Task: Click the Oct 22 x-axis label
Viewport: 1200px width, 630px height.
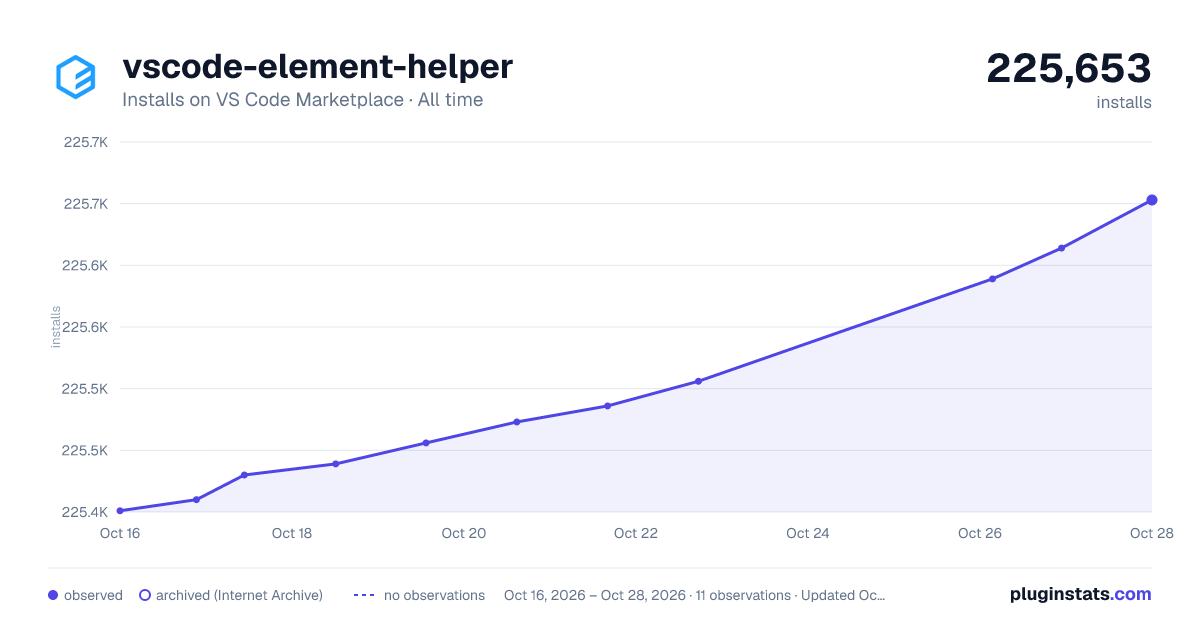Action: [x=636, y=533]
